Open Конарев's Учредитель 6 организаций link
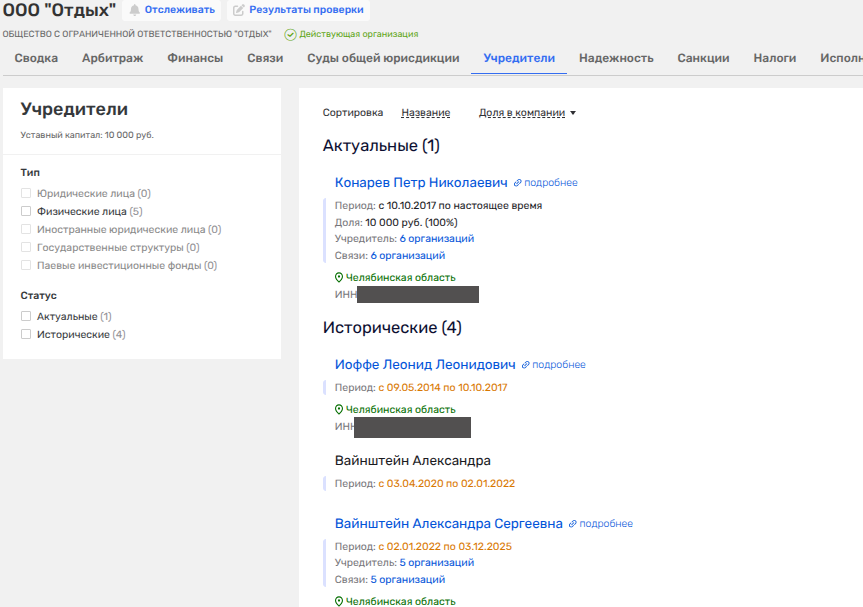Viewport: 863px width, 607px height. (x=436, y=239)
